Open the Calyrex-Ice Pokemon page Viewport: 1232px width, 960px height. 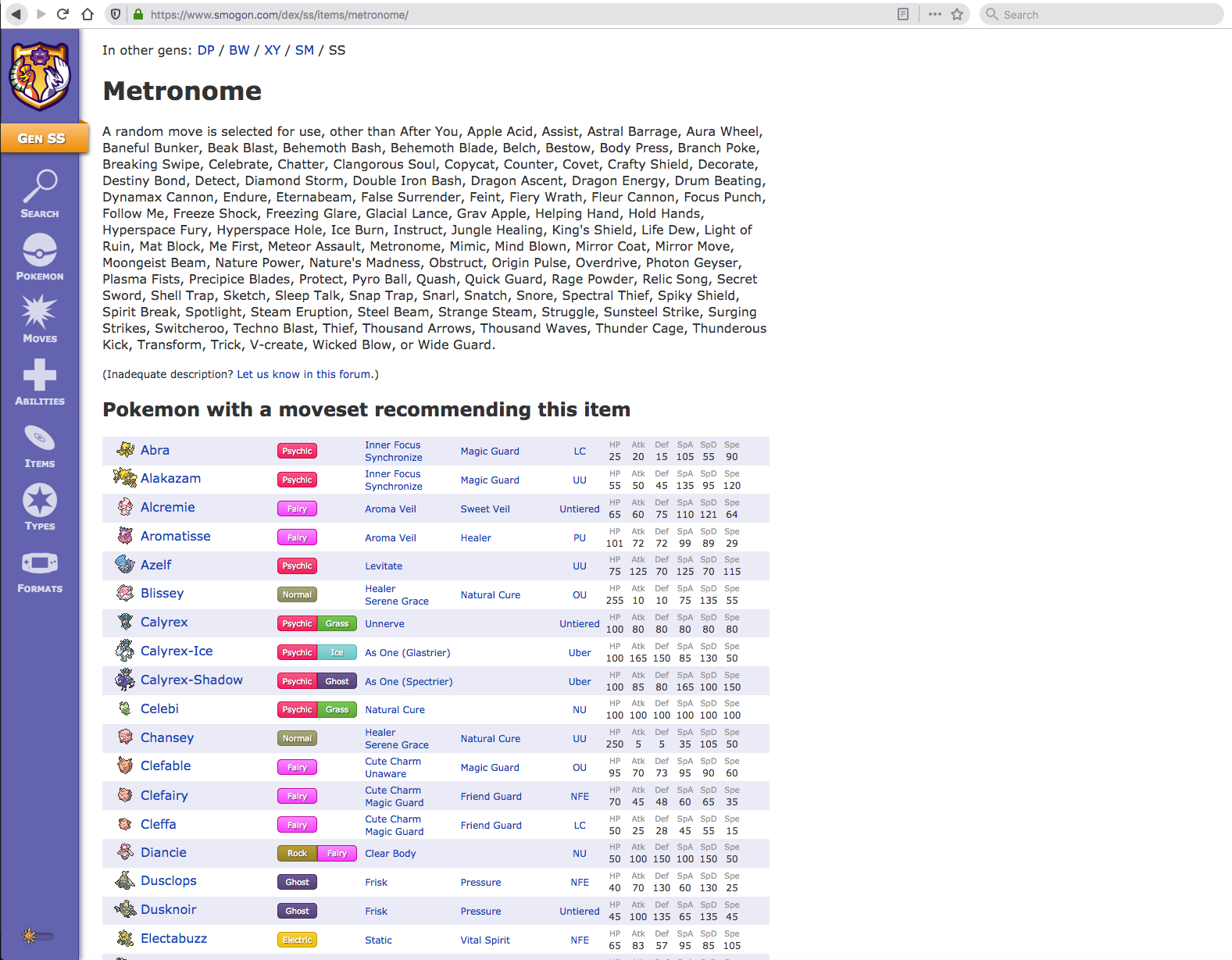tap(177, 651)
